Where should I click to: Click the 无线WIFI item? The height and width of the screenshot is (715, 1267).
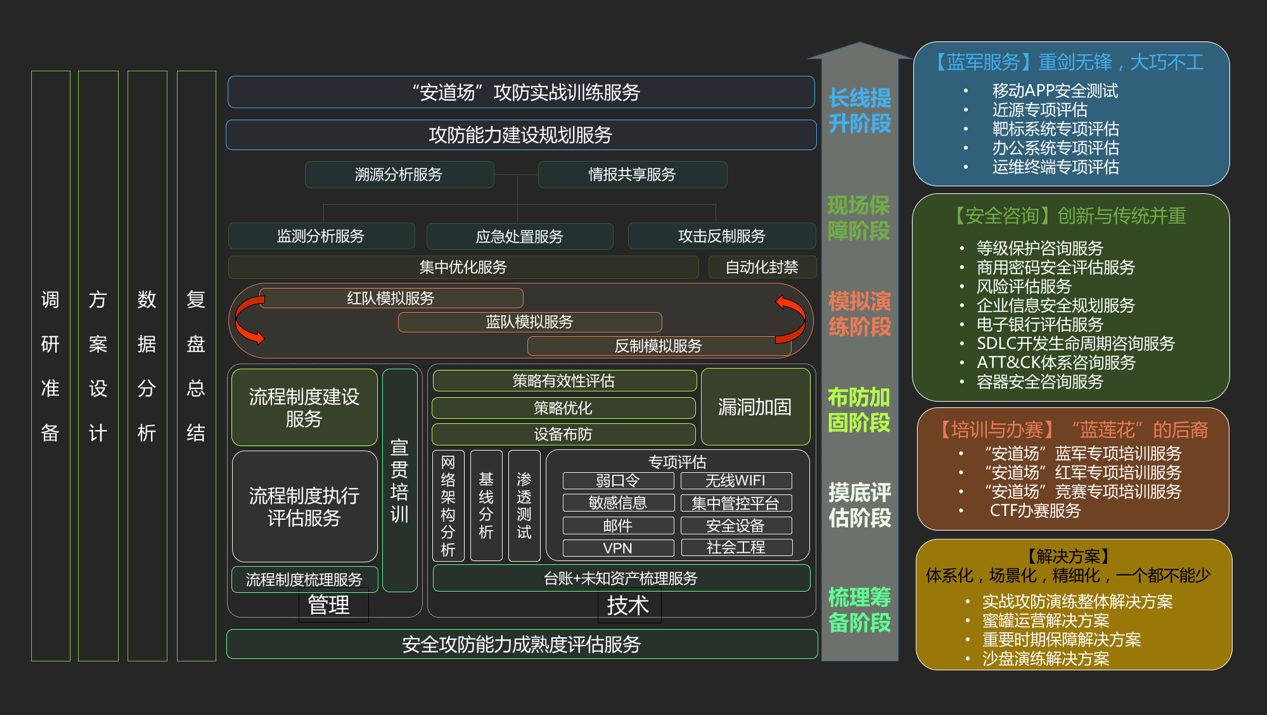pos(736,481)
